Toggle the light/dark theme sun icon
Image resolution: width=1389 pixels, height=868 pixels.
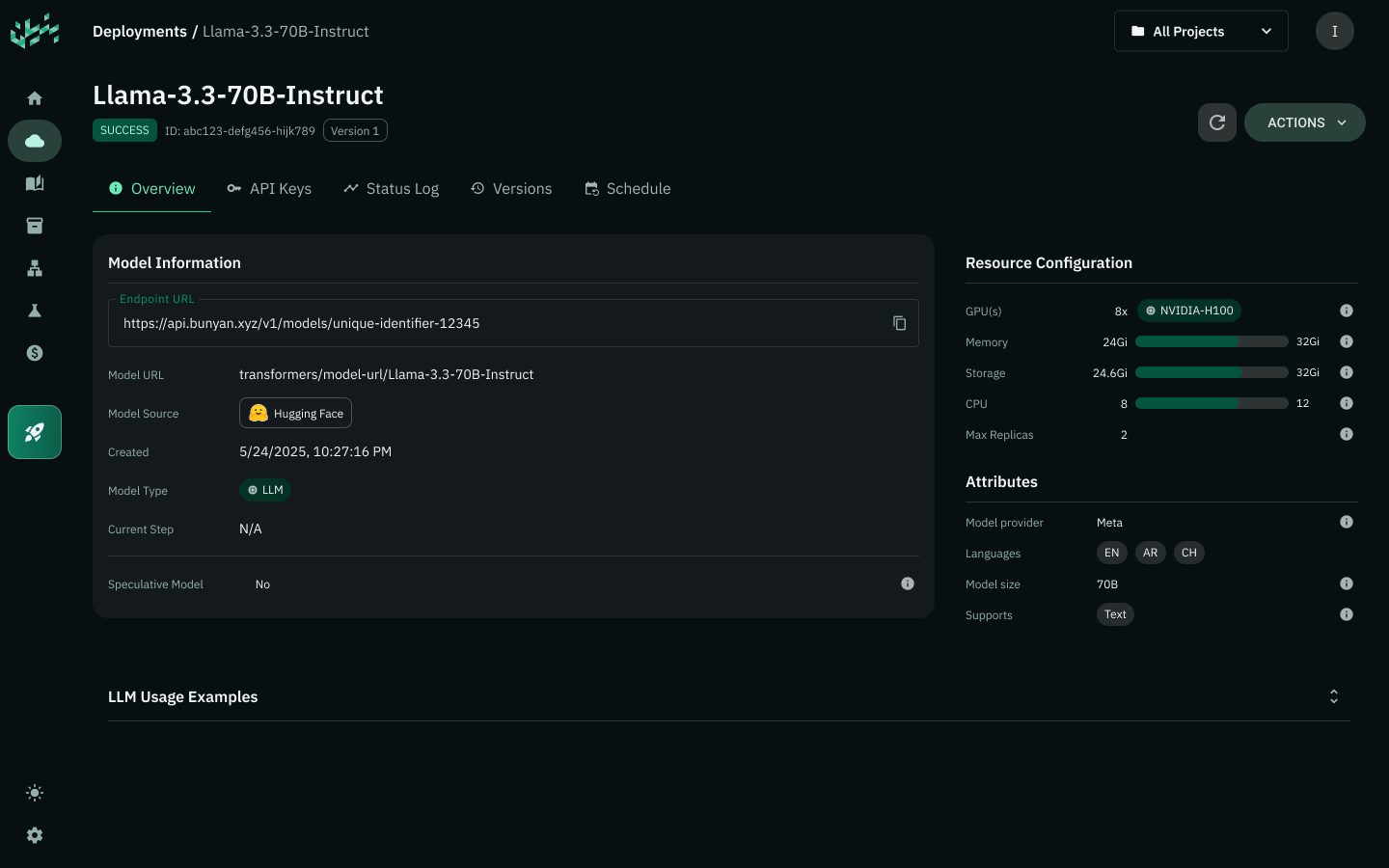[x=35, y=793]
